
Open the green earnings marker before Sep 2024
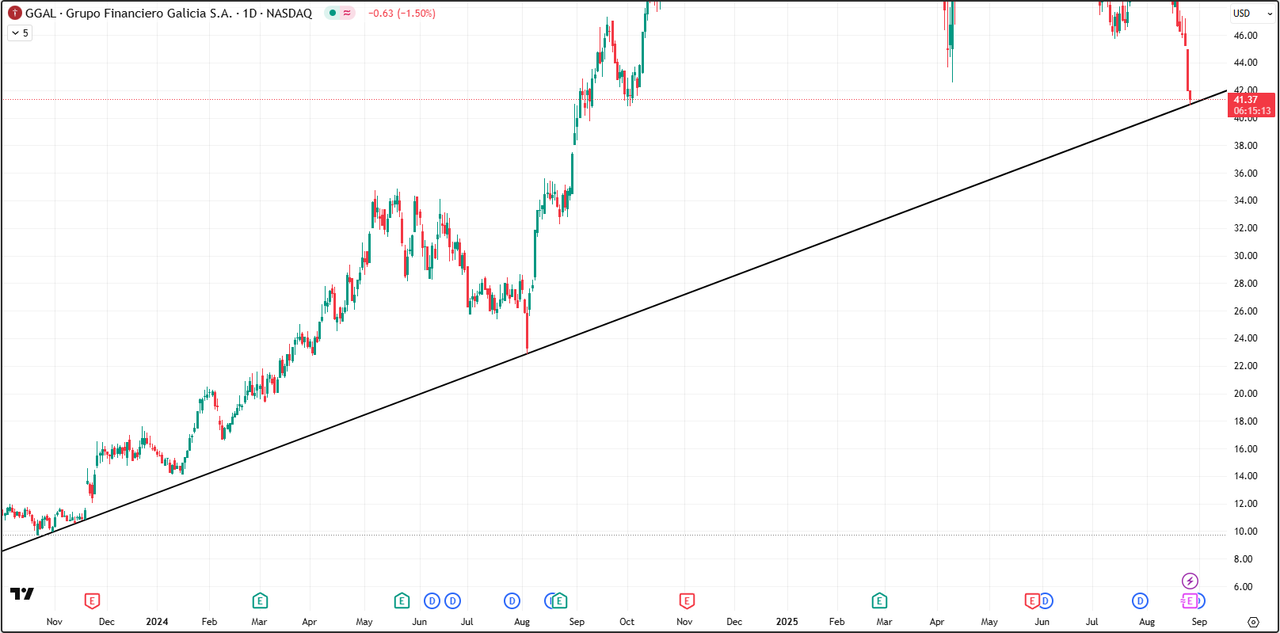(x=560, y=601)
